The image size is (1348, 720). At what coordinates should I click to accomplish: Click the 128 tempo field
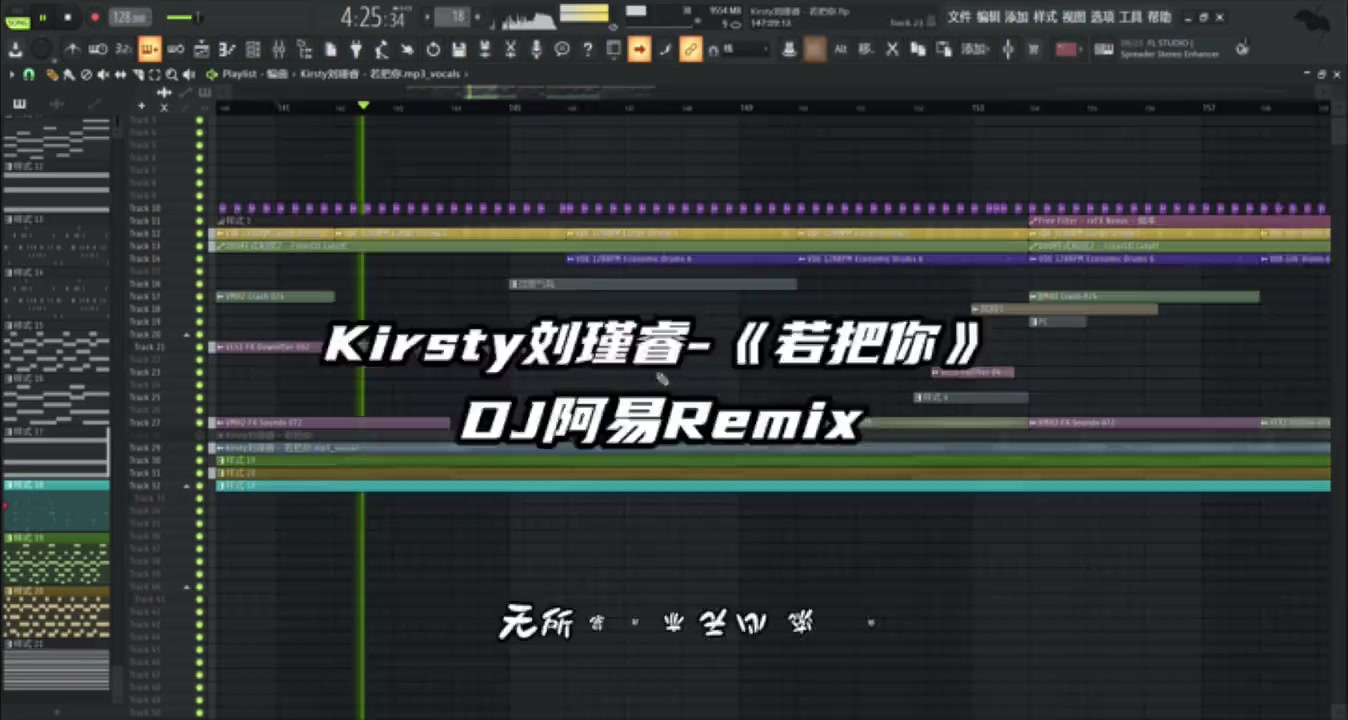[130, 17]
